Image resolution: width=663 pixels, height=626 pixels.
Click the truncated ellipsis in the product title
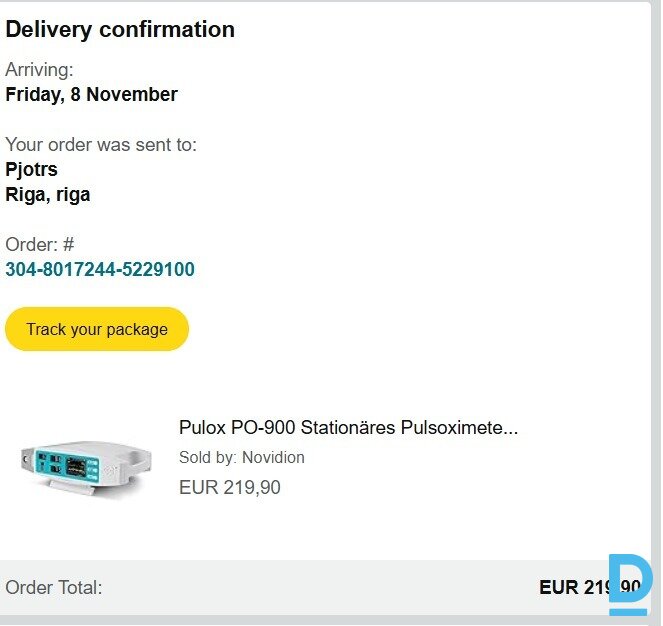click(511, 429)
